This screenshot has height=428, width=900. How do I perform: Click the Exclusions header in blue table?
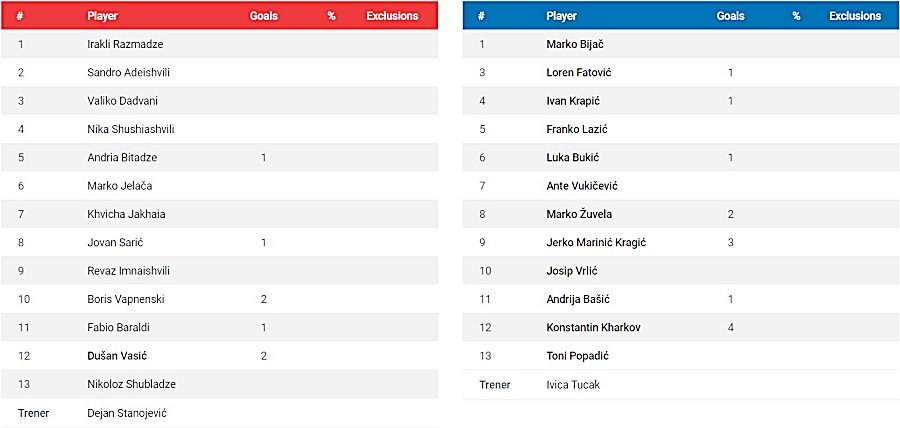855,16
